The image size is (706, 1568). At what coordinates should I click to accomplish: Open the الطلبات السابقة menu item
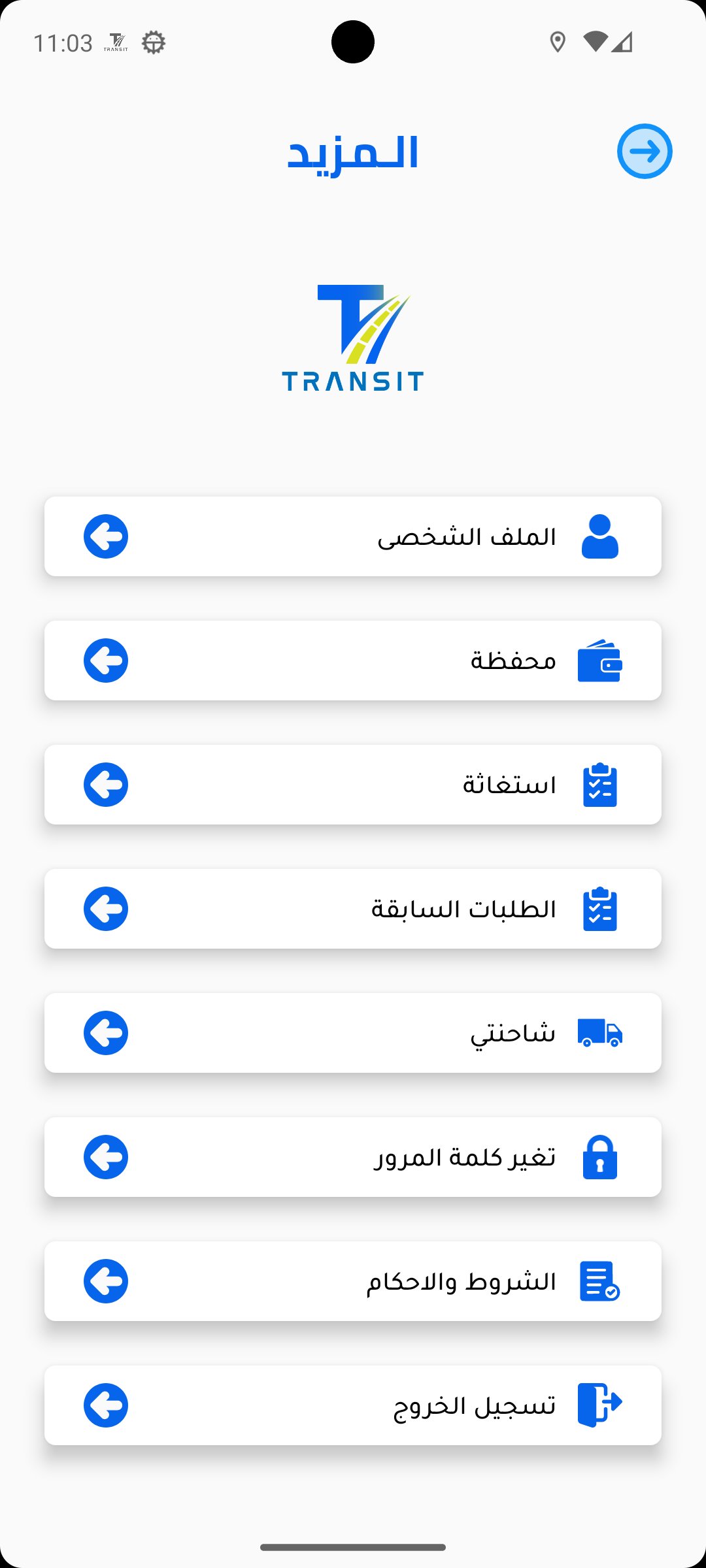point(463,909)
